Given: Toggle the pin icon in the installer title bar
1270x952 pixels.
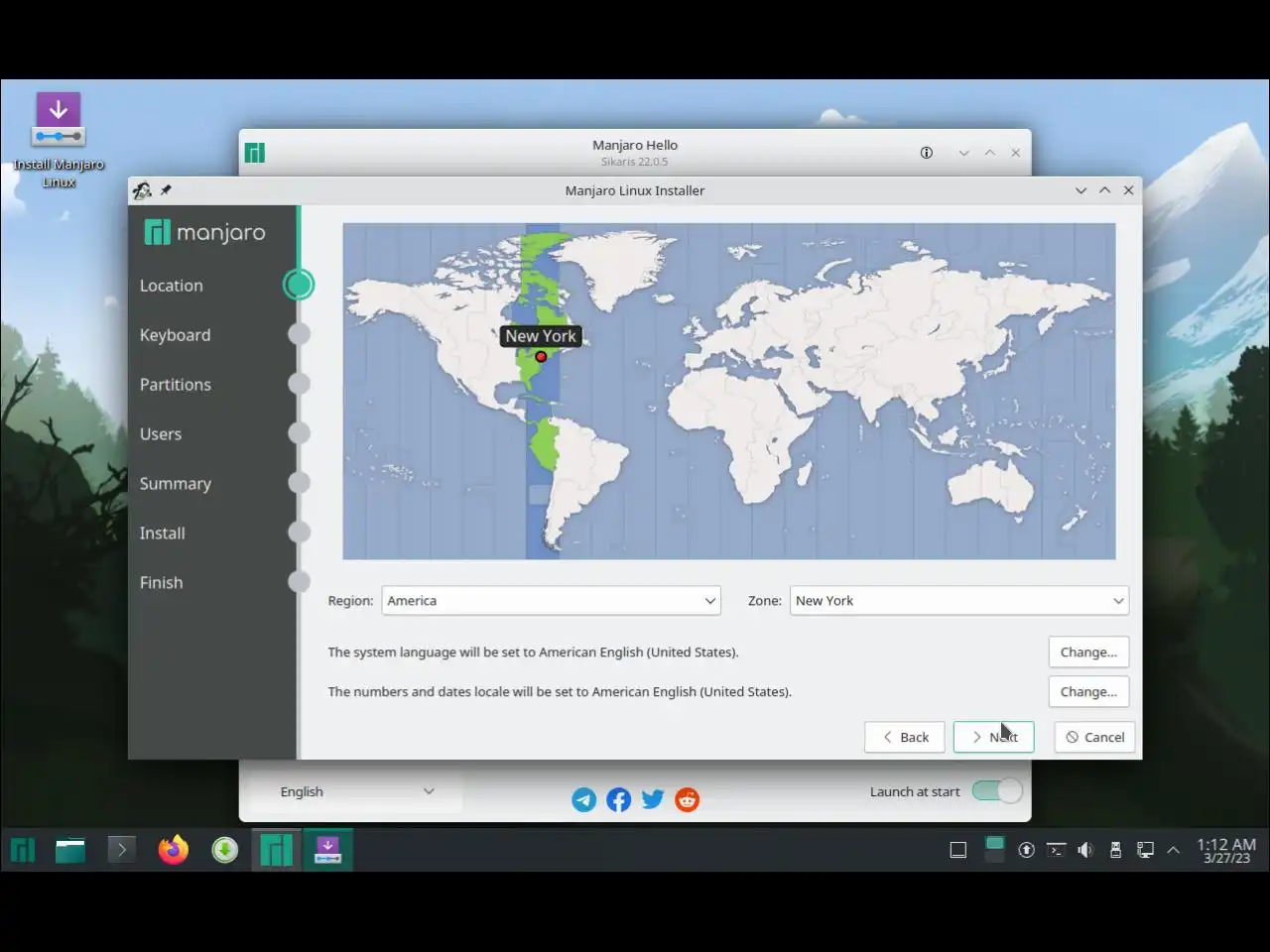Looking at the screenshot, I should pyautogui.click(x=166, y=190).
